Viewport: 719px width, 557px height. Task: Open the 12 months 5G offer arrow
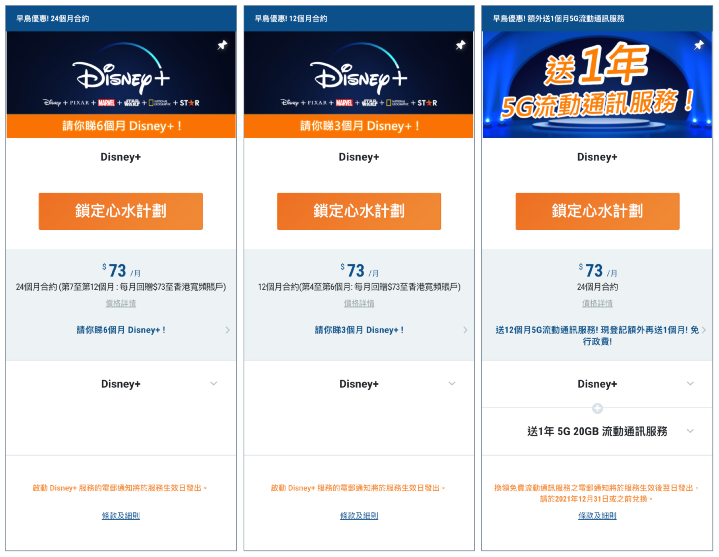[x=704, y=330]
